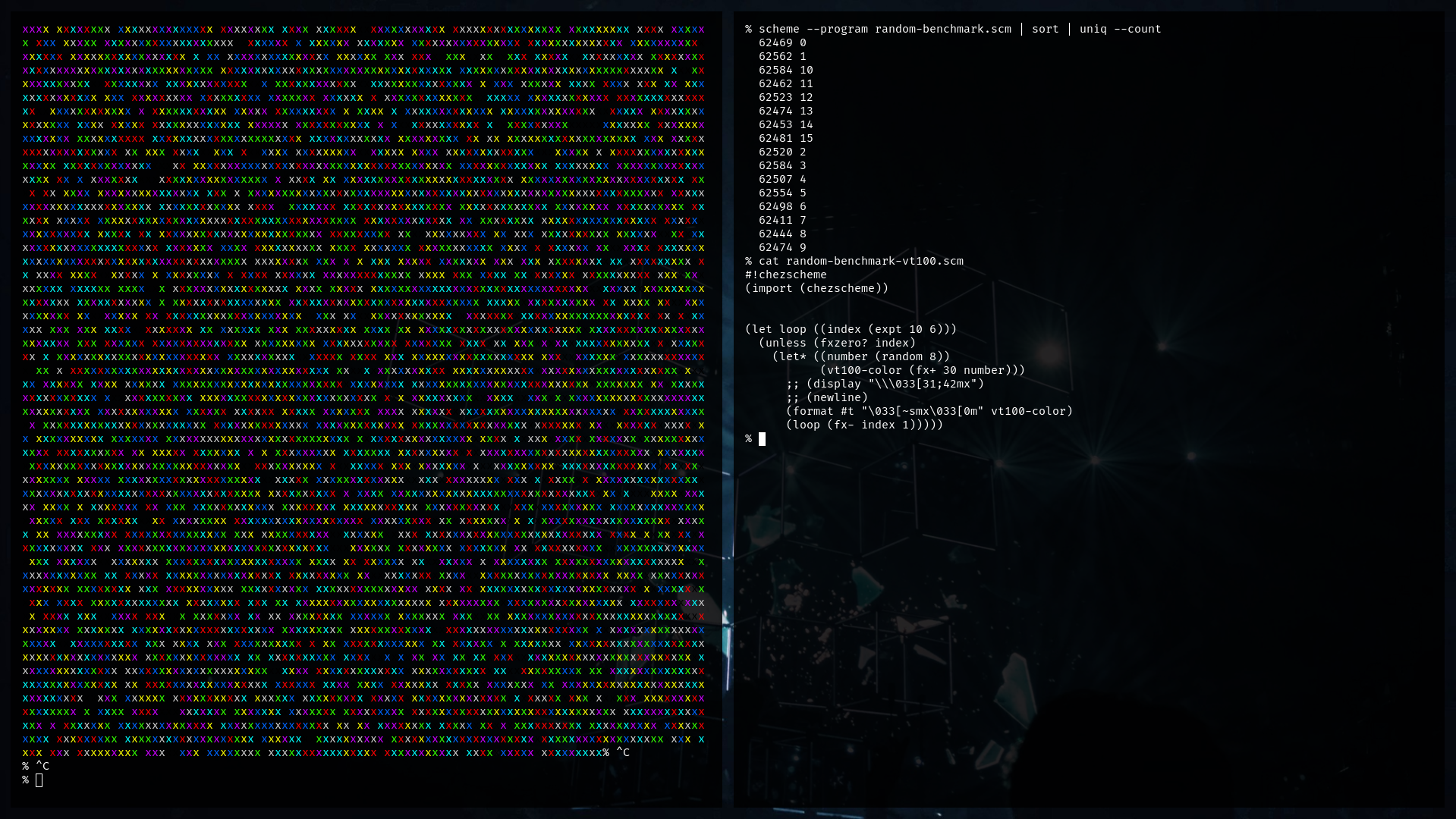Screen dimensions: 1456x819
Task: Select the output row '62444 8'
Action: coord(782,234)
